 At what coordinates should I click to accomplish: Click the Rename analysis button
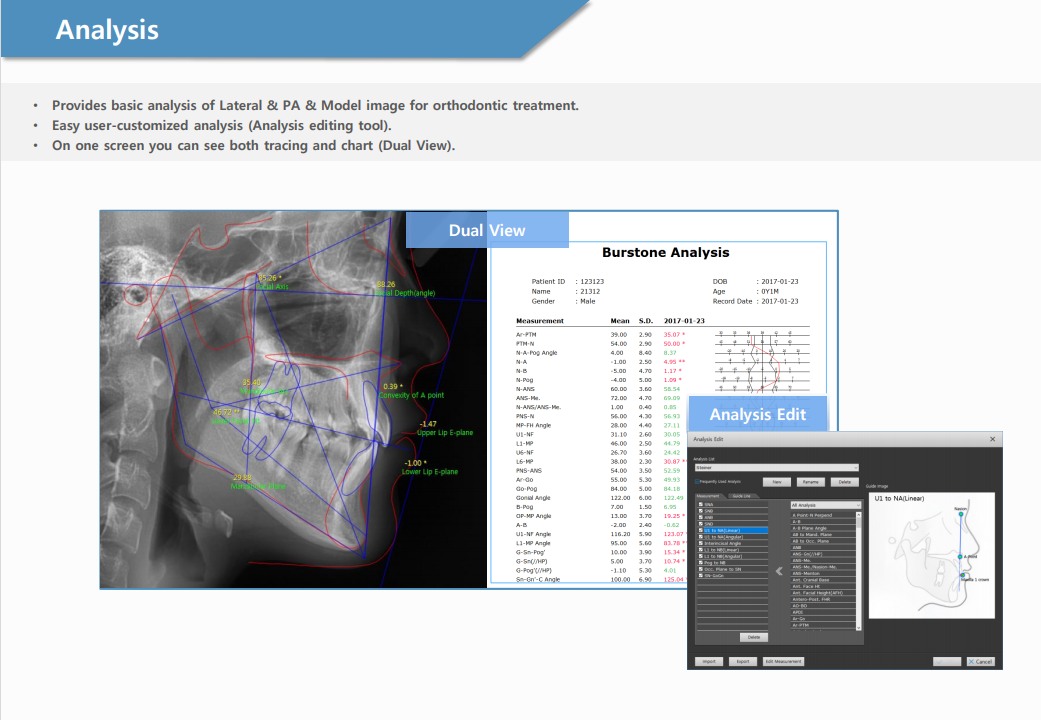point(811,482)
